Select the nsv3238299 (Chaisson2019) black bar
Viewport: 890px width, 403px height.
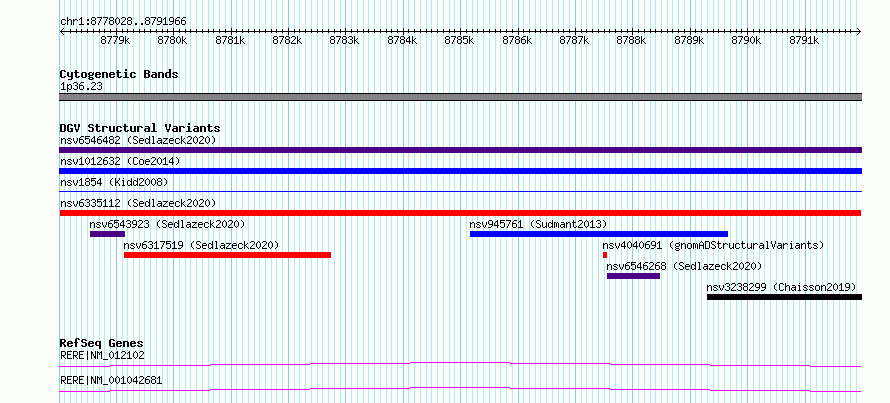784,297
